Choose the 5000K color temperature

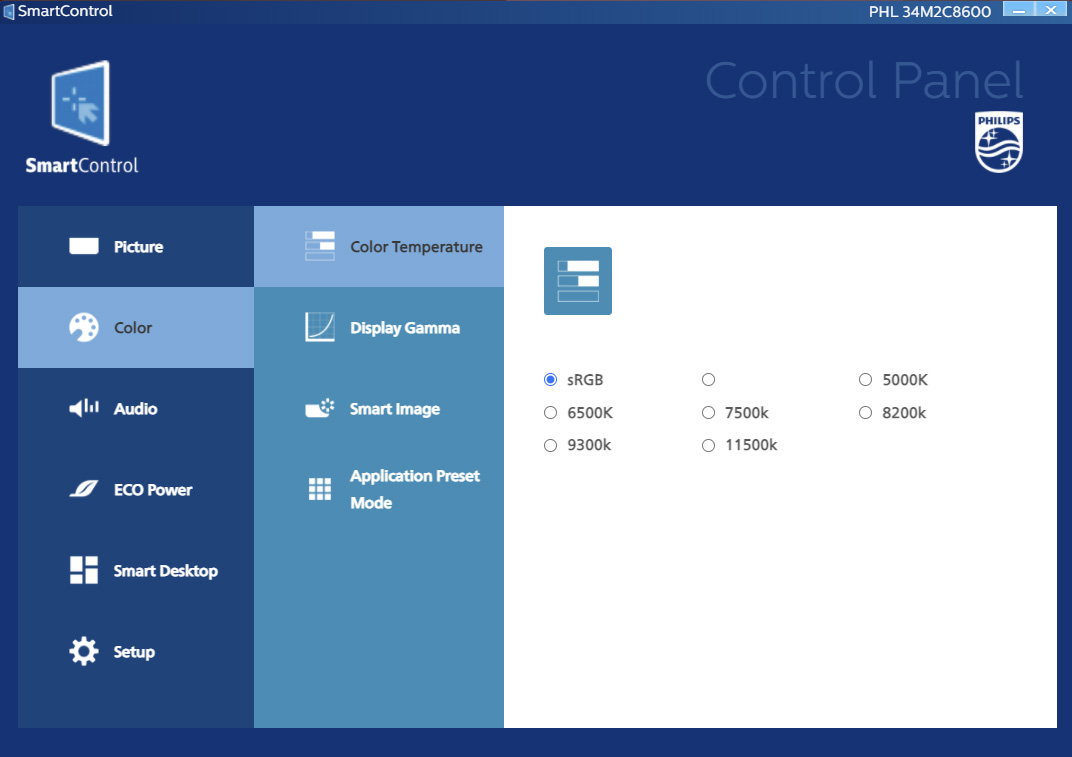coord(866,380)
